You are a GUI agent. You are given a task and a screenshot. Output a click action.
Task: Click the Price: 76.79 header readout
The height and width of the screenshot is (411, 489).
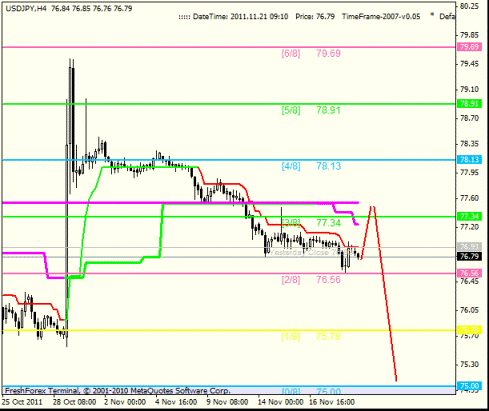click(315, 17)
